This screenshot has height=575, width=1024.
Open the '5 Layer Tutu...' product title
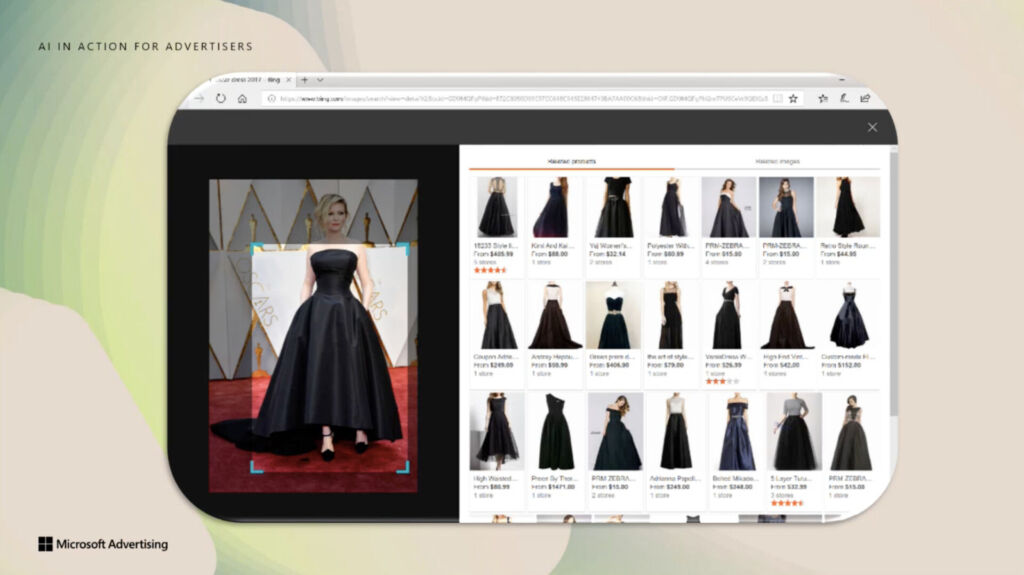(x=792, y=479)
